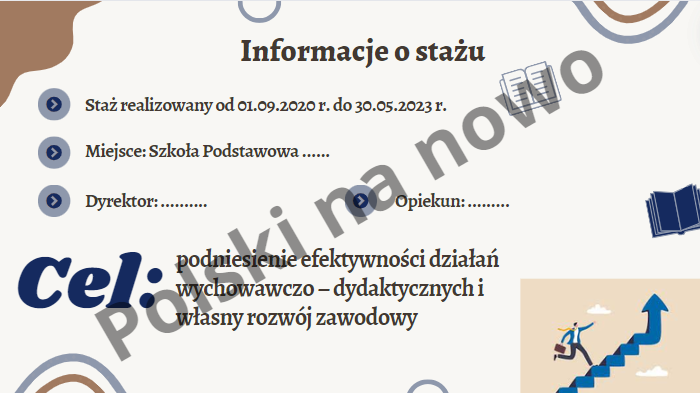This screenshot has width=700, height=393.
Task: Click the line 'wychowawczo – dydaktycznych i'
Action: pyautogui.click(x=330, y=289)
